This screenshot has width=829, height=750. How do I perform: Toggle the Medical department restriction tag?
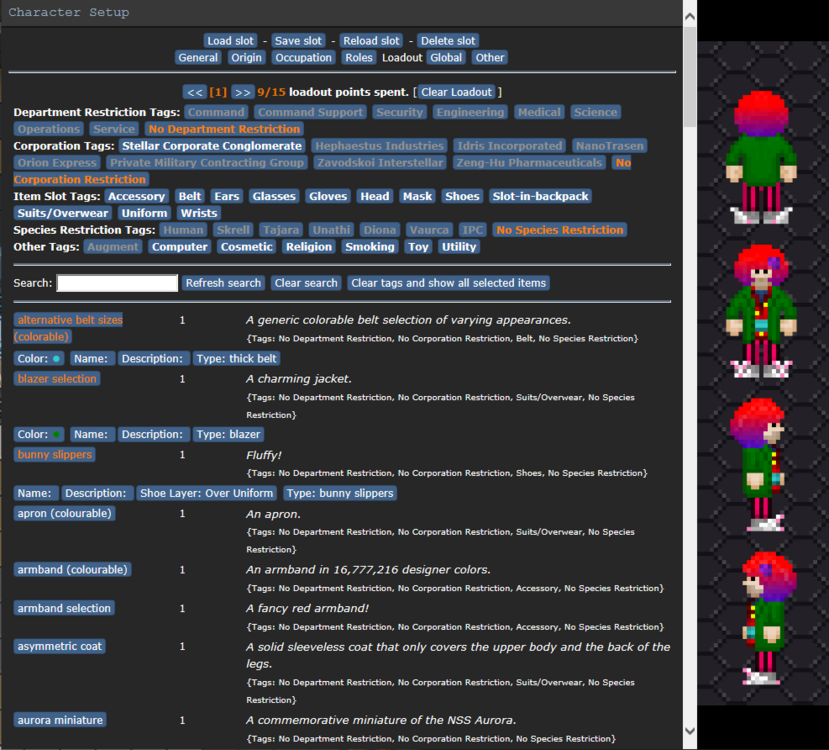pos(538,112)
